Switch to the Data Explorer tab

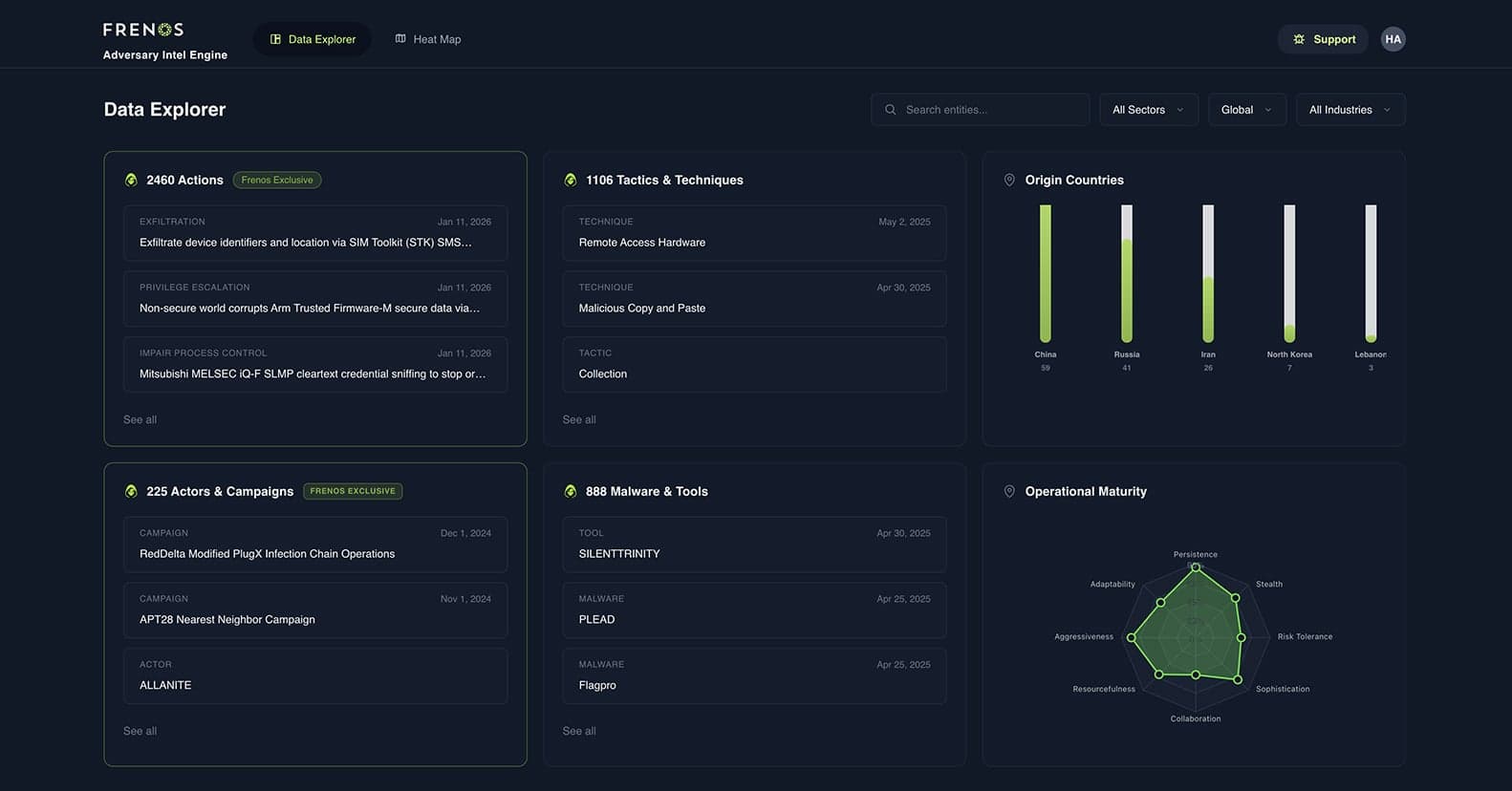[x=312, y=39]
